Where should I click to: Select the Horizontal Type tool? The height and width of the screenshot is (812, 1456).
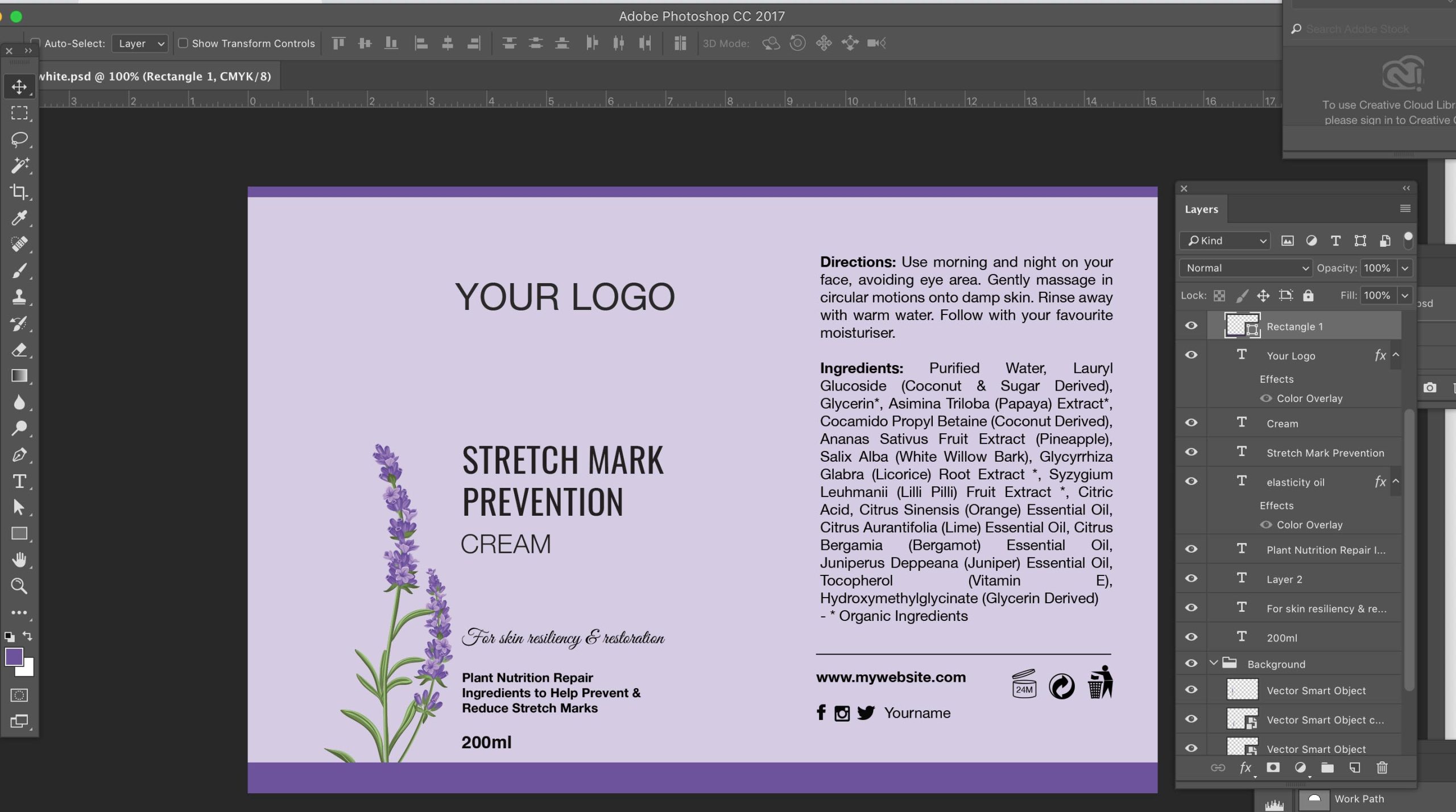click(19, 481)
